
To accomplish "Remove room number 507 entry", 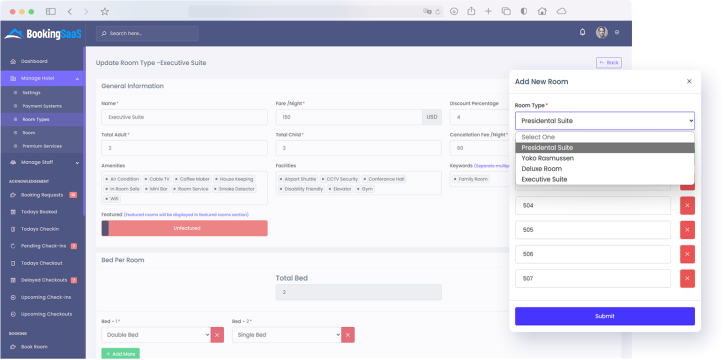I will pos(687,279).
